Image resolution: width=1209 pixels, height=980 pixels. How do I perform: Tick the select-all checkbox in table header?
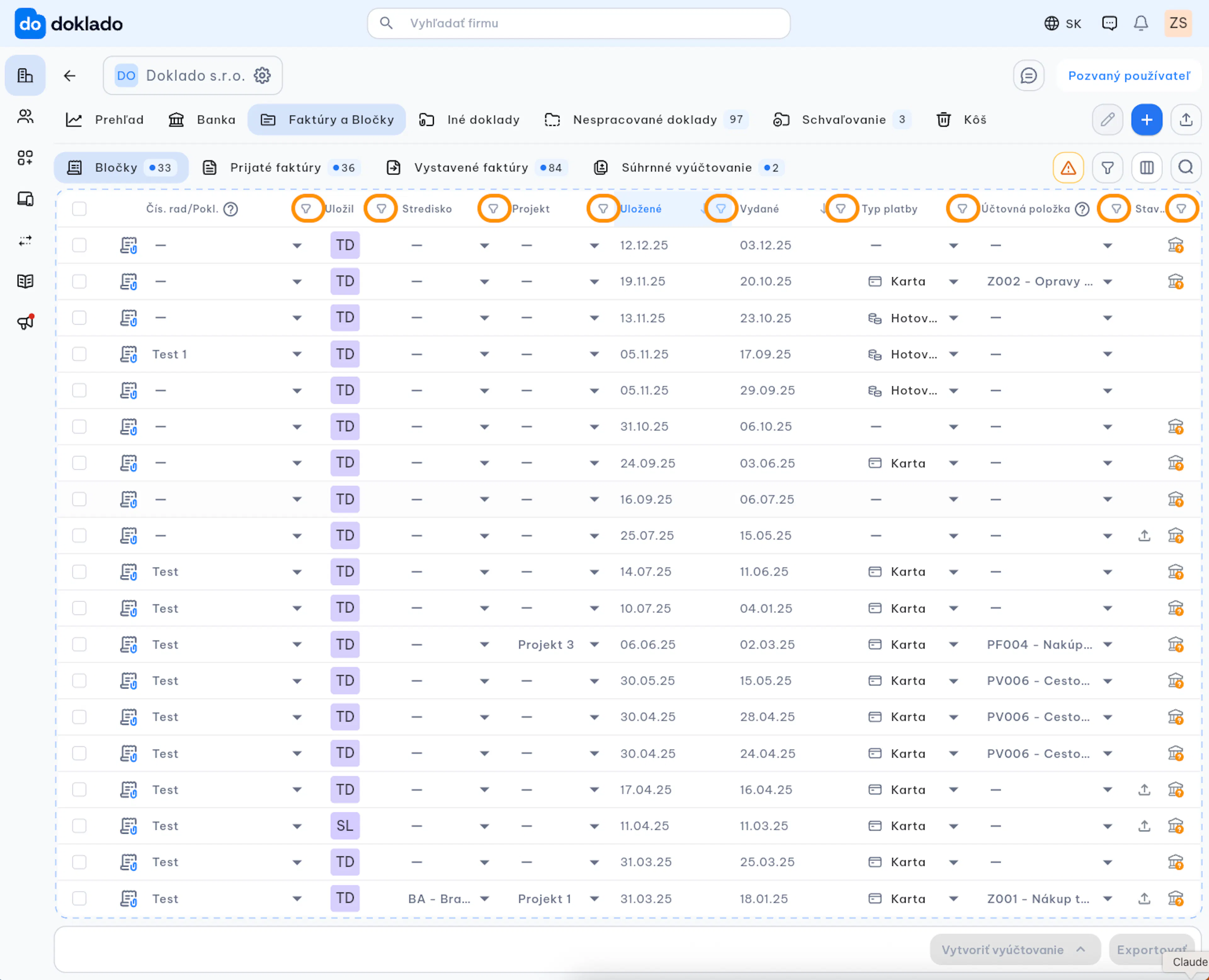[x=79, y=209]
